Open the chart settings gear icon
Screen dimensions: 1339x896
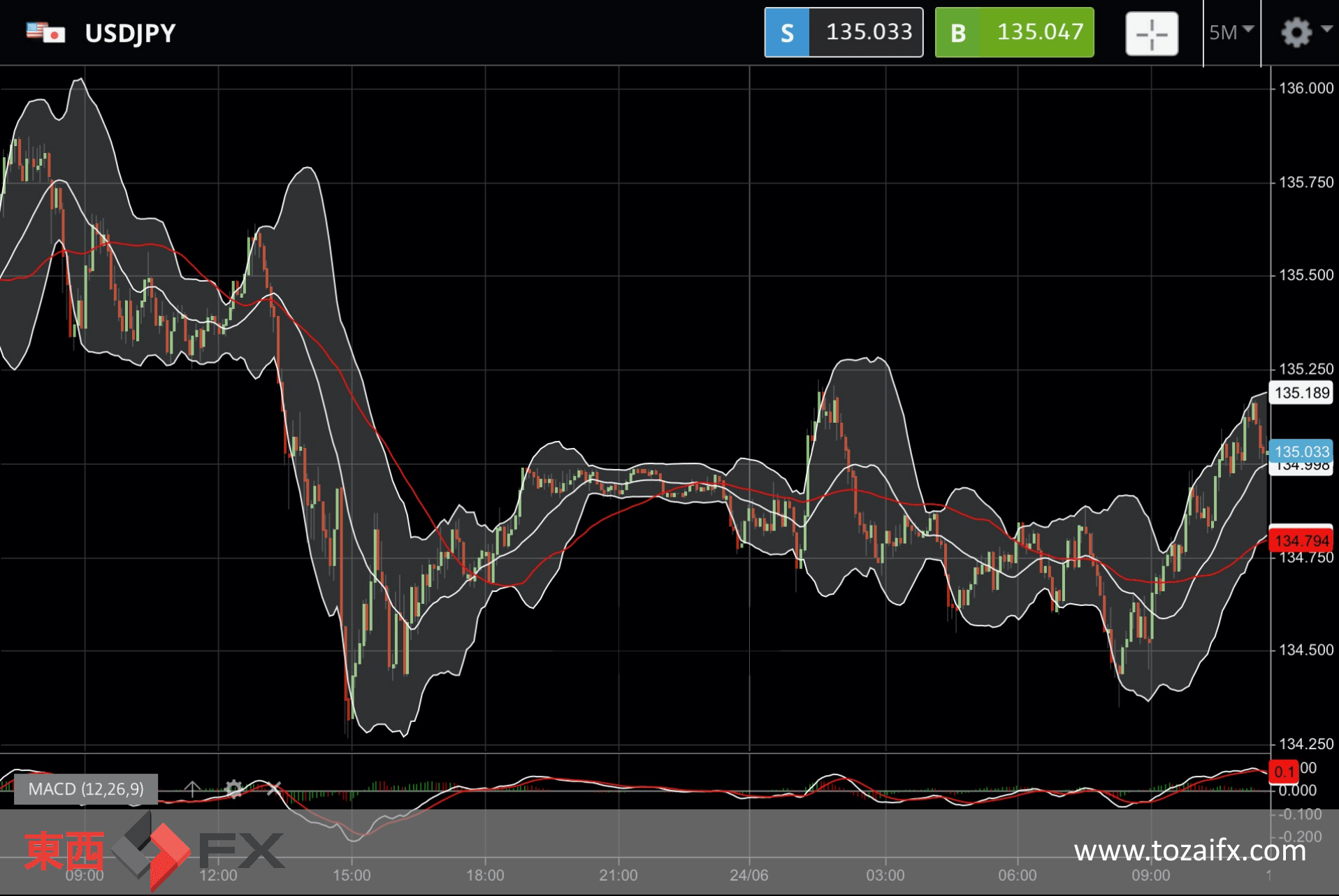(x=1296, y=32)
